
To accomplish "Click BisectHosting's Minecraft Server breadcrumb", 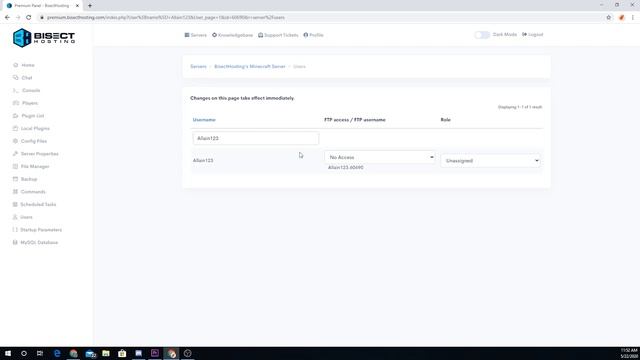I will pyautogui.click(x=250, y=67).
